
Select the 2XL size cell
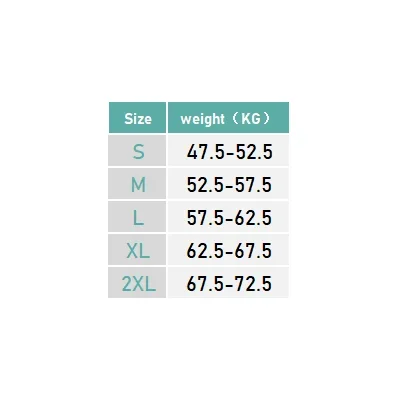point(137,282)
